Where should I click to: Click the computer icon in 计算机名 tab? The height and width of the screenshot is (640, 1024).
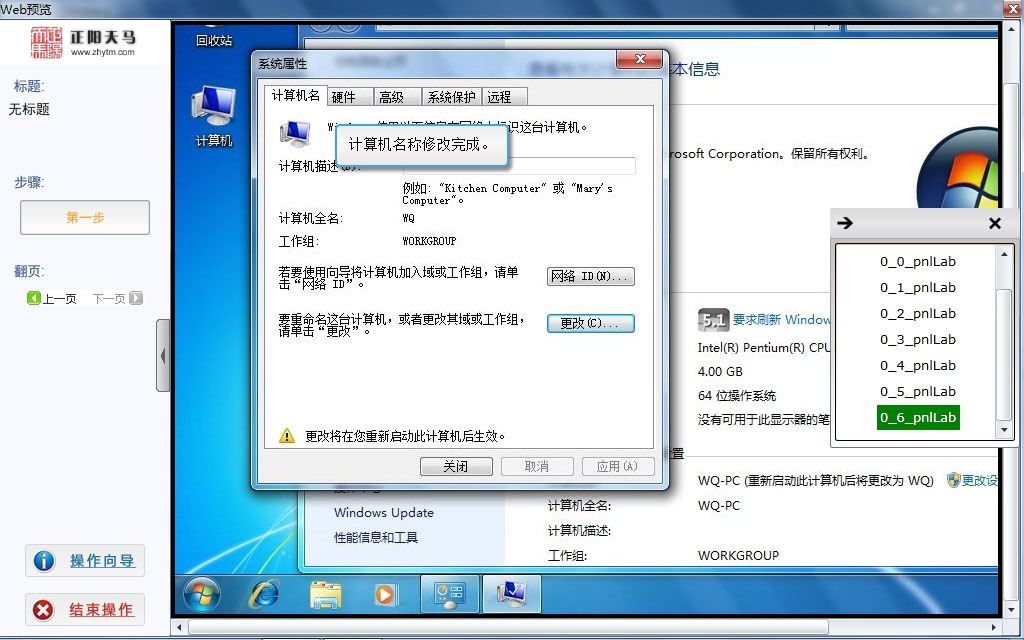coord(295,133)
